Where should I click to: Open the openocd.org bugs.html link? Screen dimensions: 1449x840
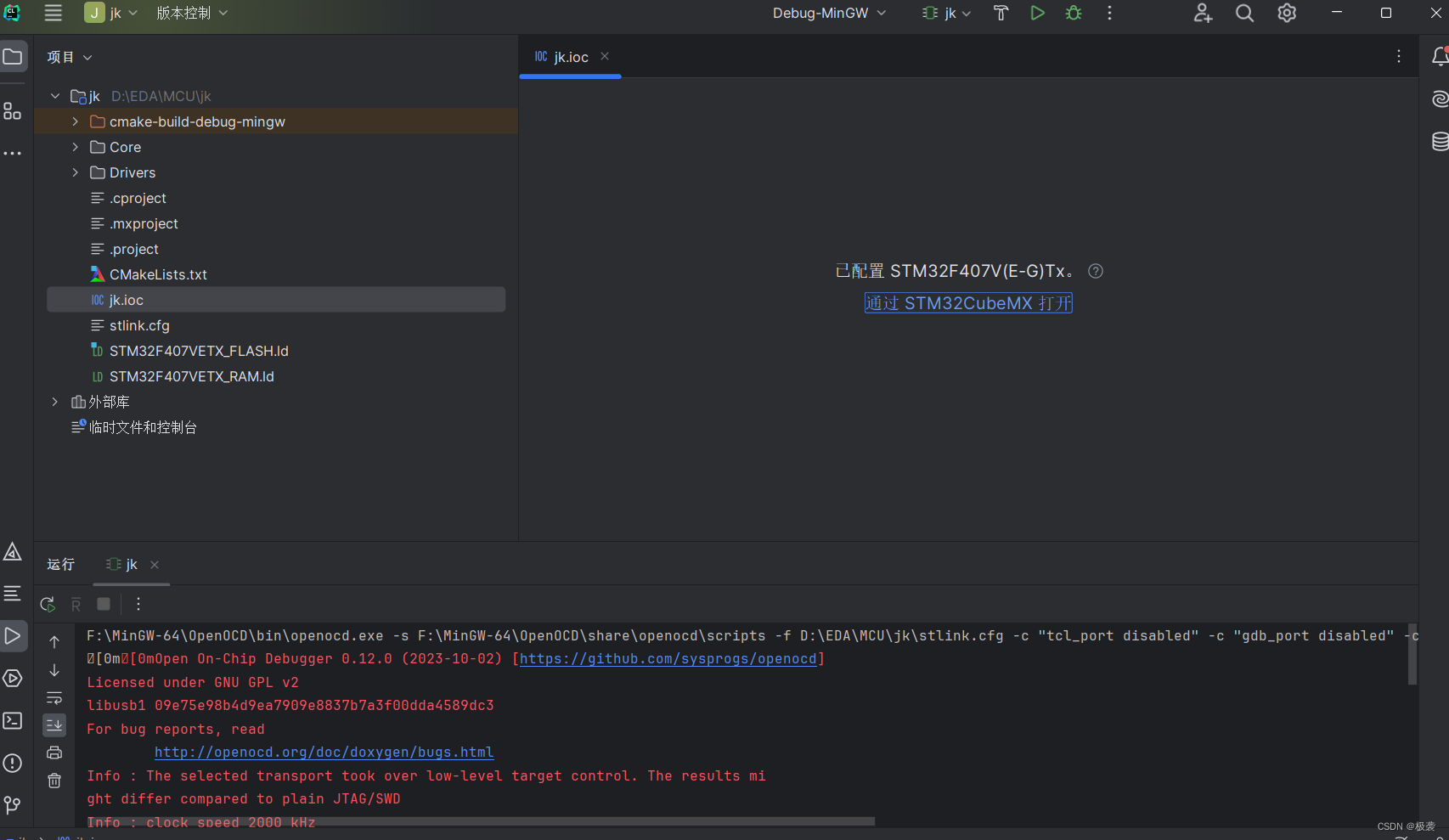pyautogui.click(x=324, y=753)
